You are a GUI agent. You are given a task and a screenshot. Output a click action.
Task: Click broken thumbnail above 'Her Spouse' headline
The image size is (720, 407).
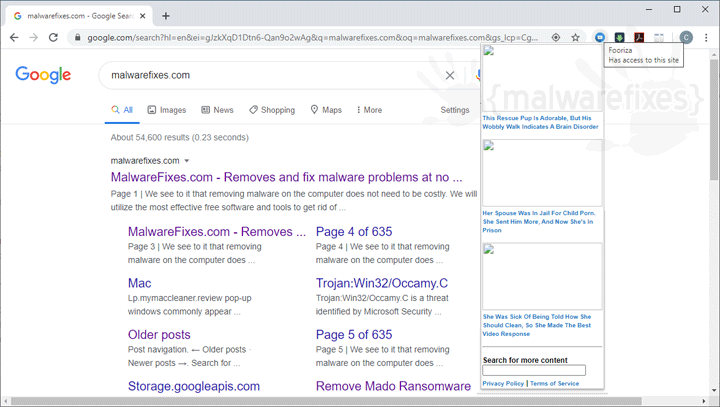[x=542, y=173]
